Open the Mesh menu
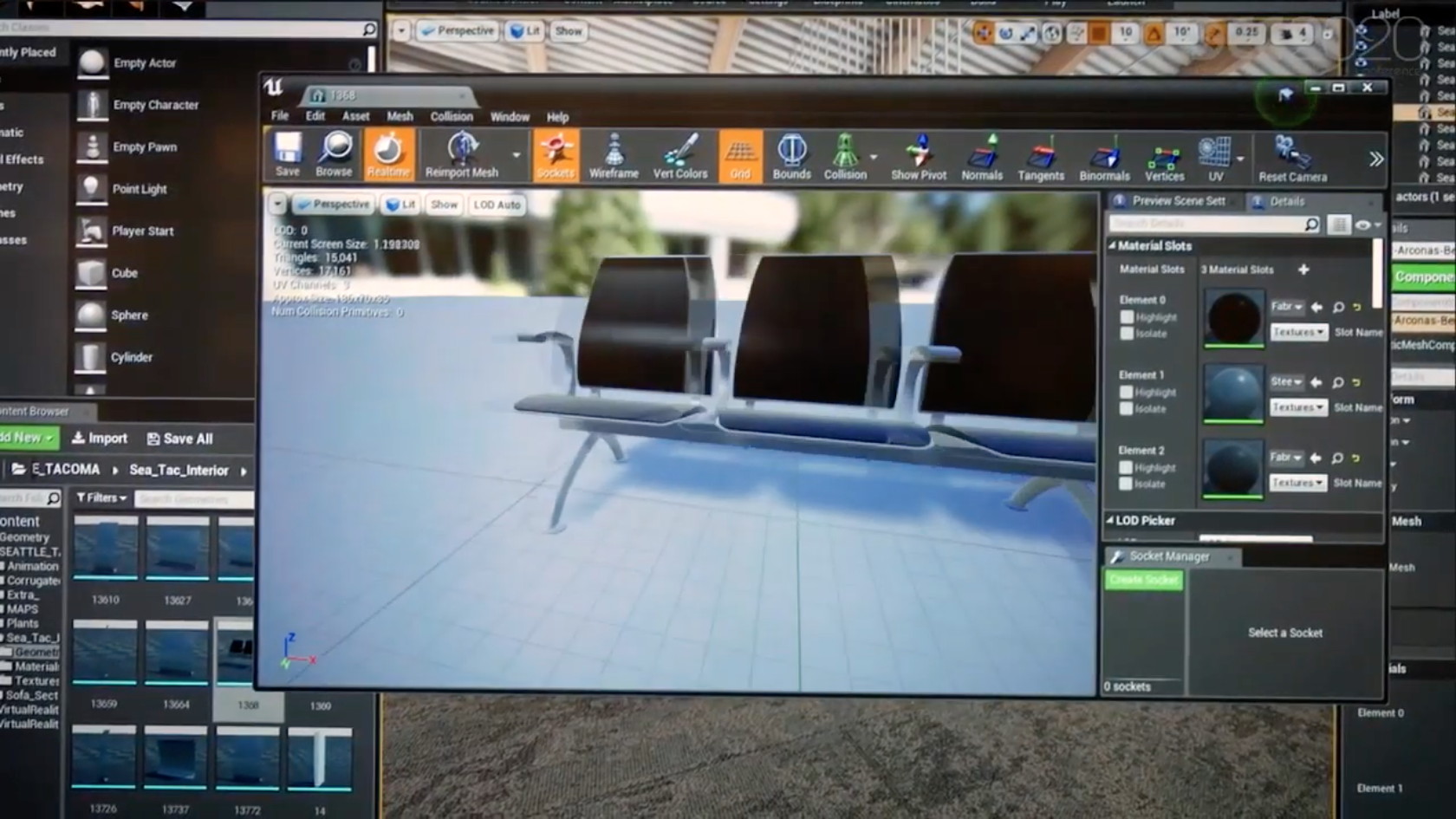This screenshot has width=1456, height=819. point(400,116)
